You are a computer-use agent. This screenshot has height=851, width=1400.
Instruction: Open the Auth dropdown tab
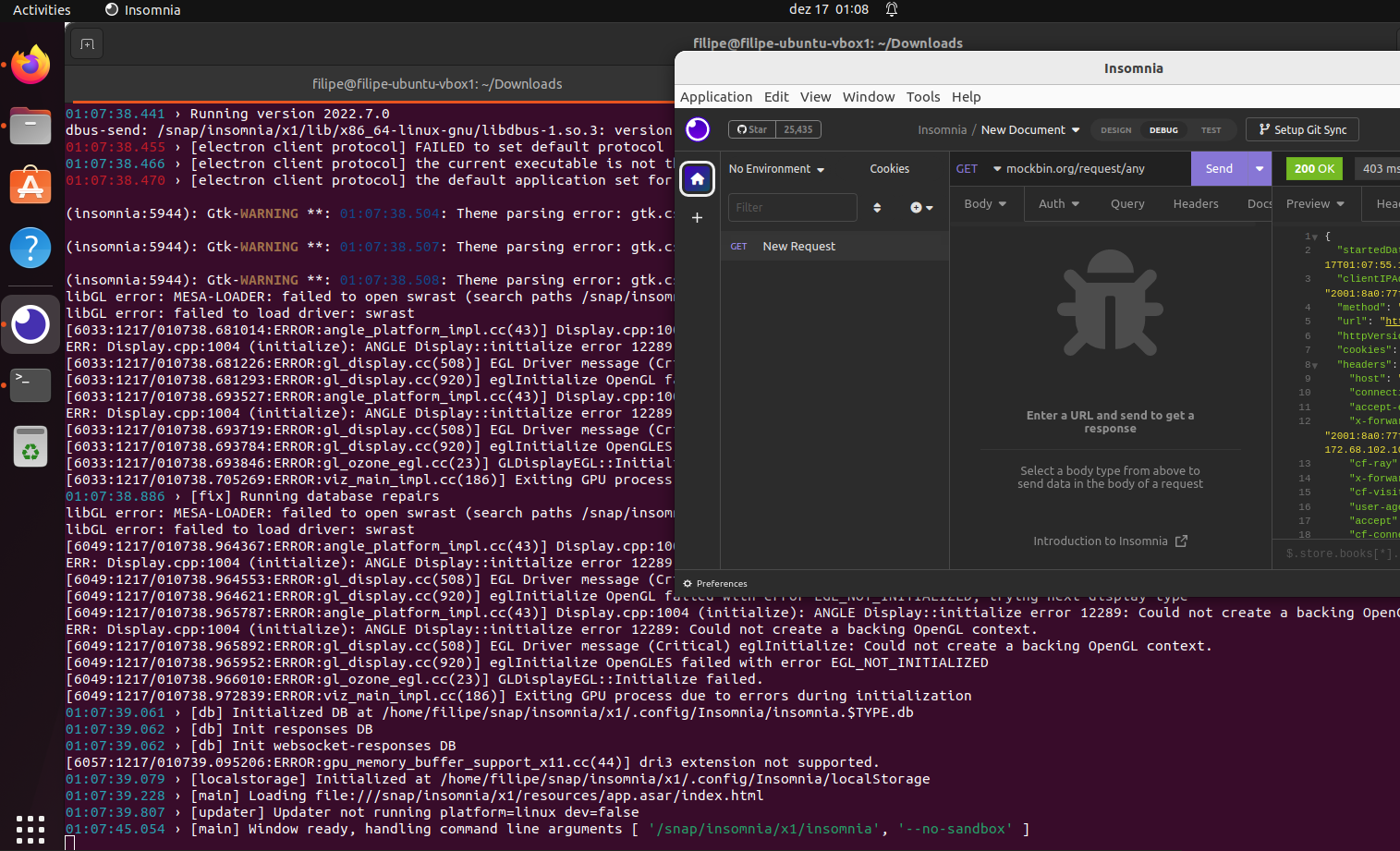pos(1059,204)
